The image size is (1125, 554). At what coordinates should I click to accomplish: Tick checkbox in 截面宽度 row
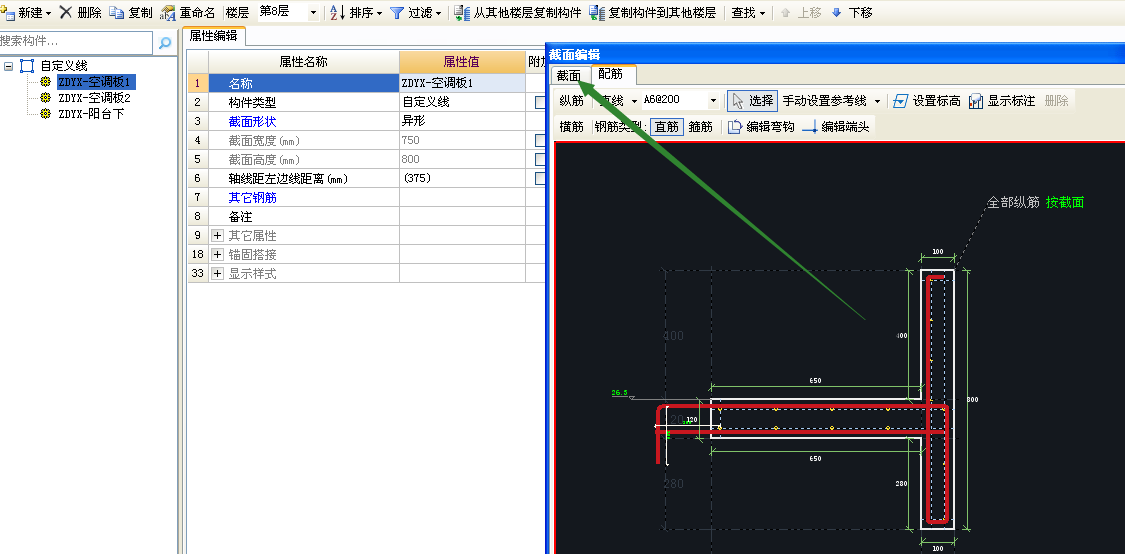(x=540, y=140)
